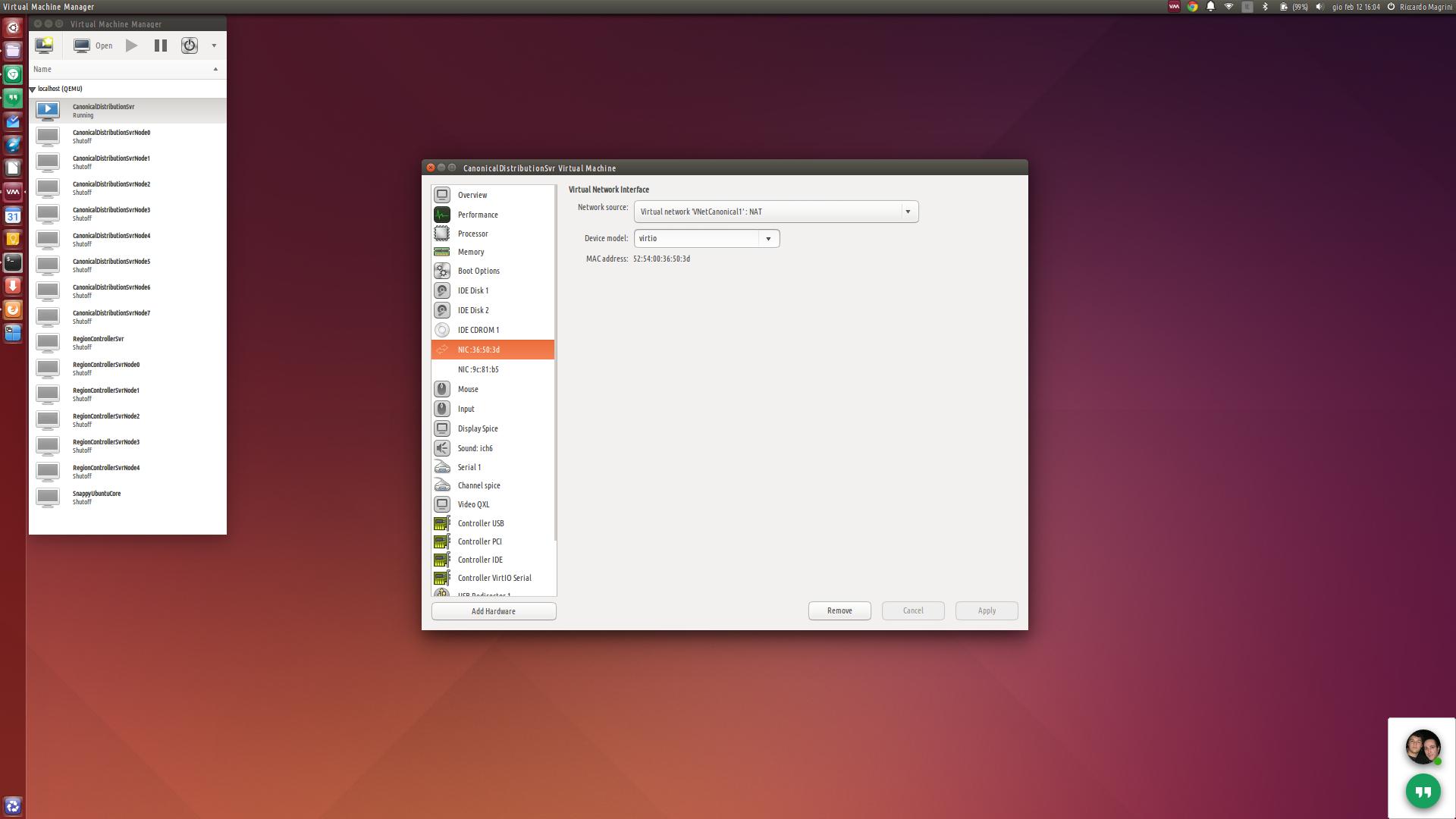Open the Memory settings
This screenshot has width=1456, height=819.
click(493, 252)
